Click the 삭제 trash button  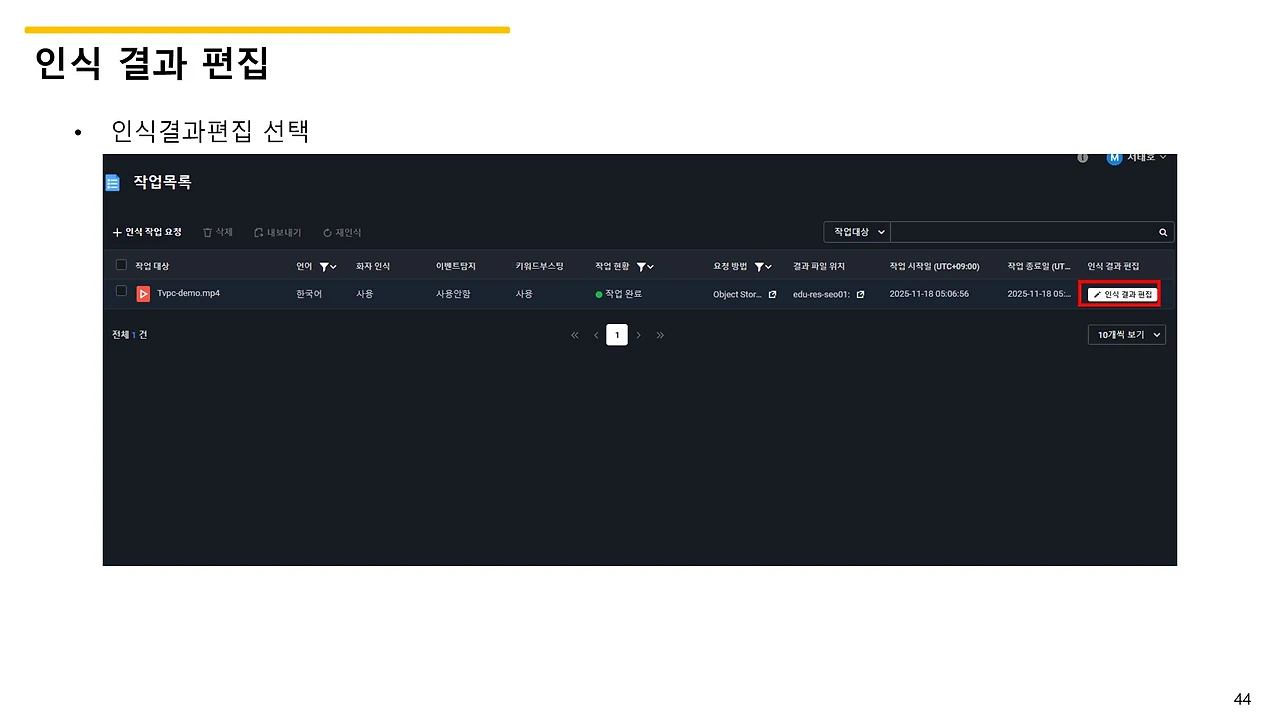pyautogui.click(x=217, y=232)
